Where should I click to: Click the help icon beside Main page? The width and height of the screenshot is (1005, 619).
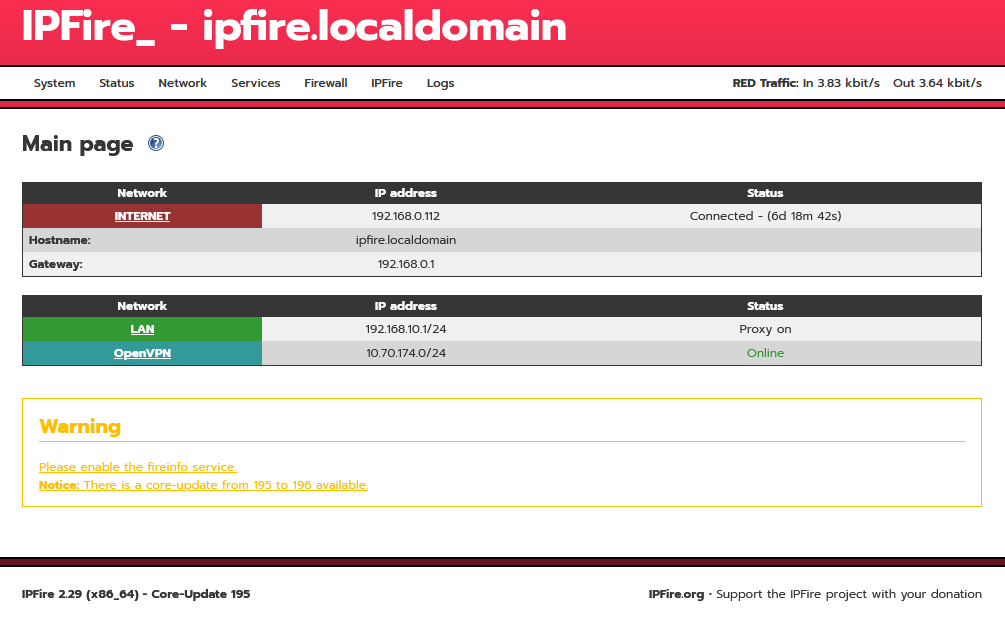click(x=156, y=143)
